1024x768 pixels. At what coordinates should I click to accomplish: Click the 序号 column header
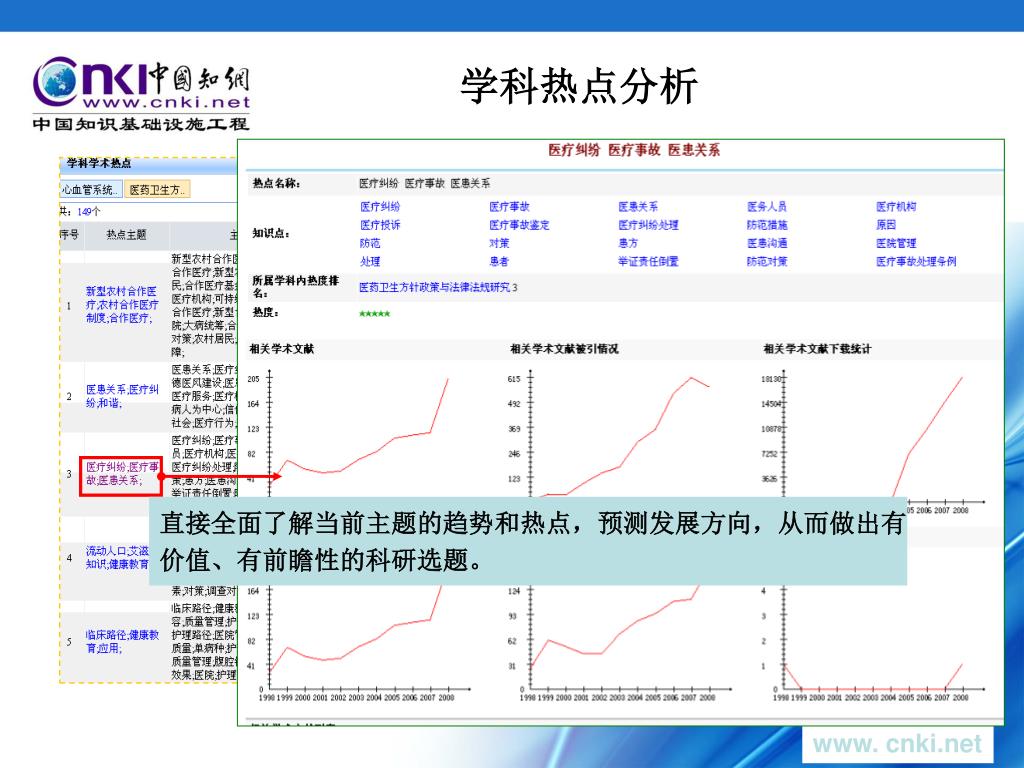69,234
